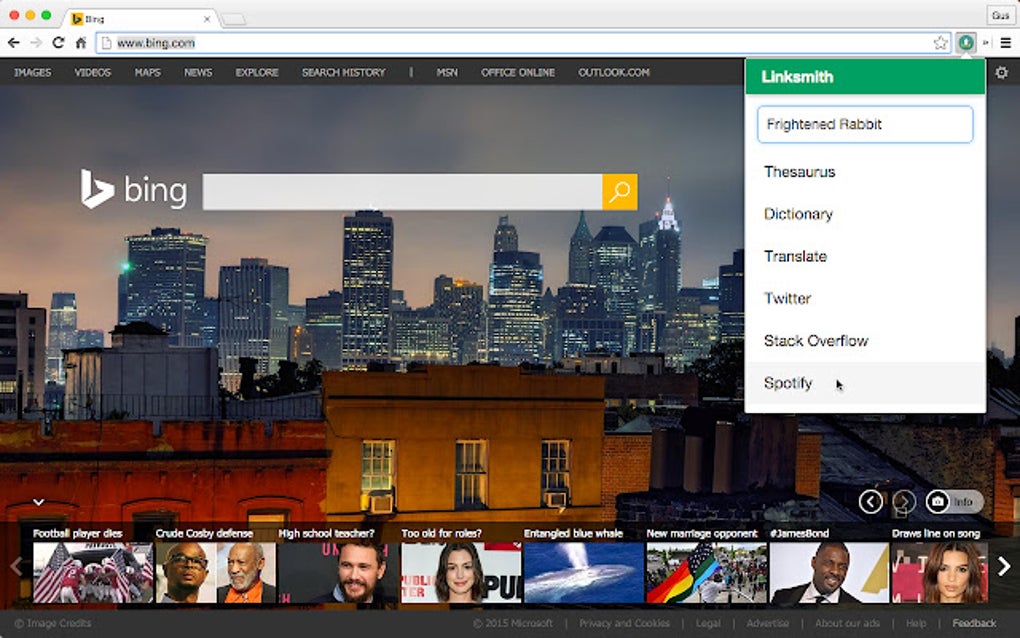
Task: Open the News navigation link
Action: coord(198,73)
